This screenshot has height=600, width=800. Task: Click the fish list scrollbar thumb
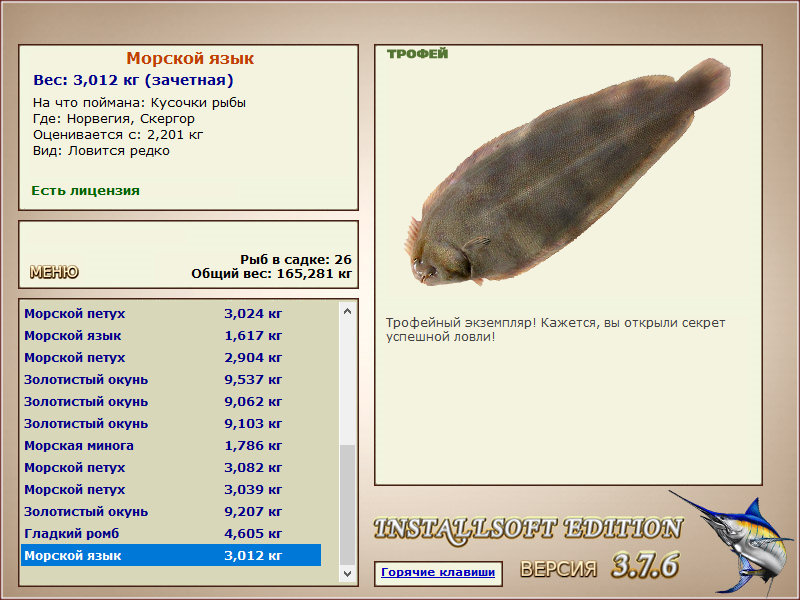[347, 505]
